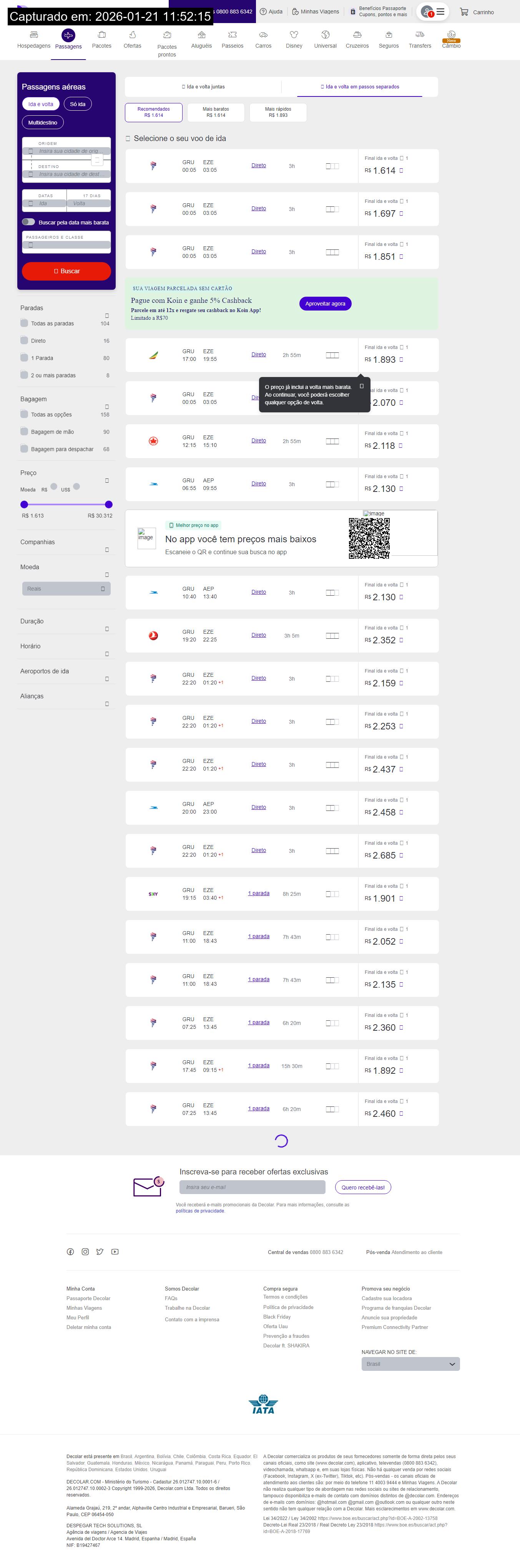520x1568 pixels.
Task: Open the Carros car icon
Action: pos(263,35)
